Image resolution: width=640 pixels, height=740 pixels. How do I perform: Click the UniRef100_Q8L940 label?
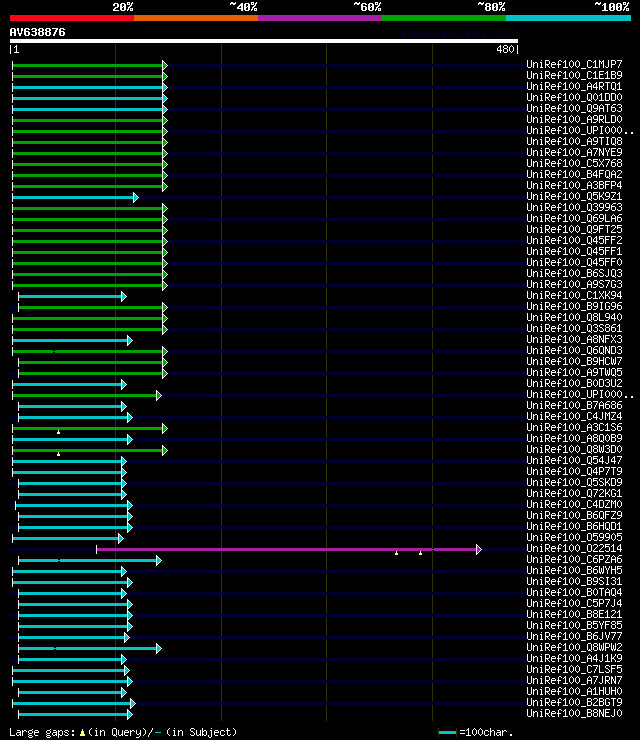pyautogui.click(x=574, y=317)
